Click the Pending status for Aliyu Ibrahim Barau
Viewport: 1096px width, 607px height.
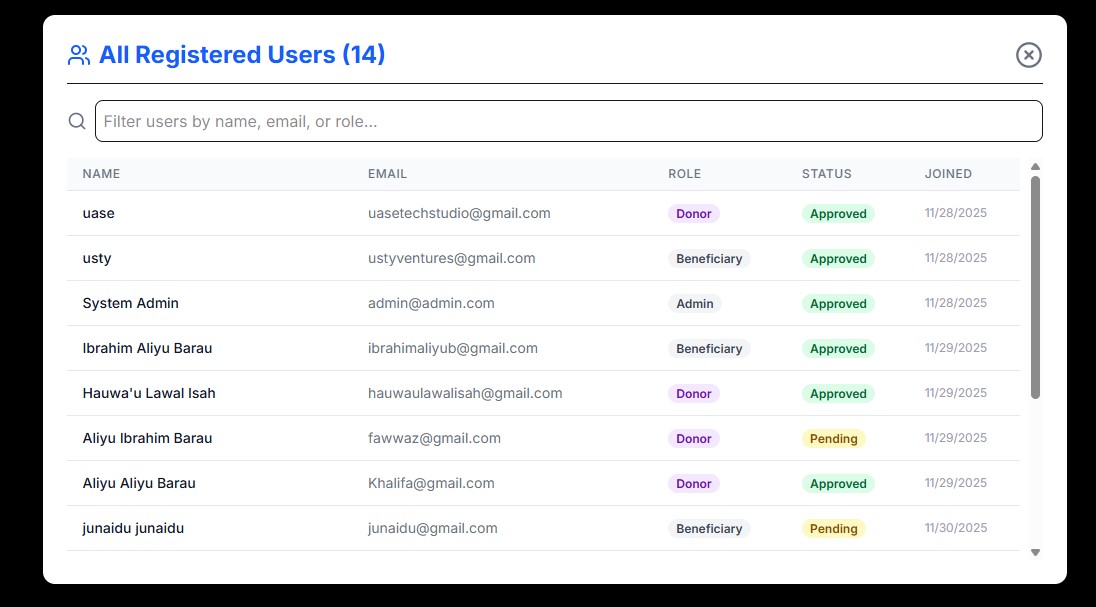coord(833,438)
